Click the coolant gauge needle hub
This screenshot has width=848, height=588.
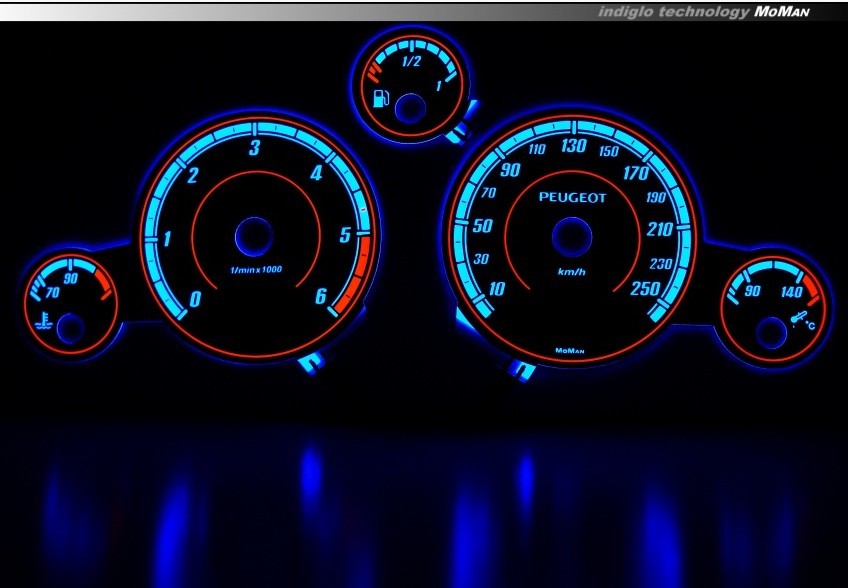click(x=71, y=327)
